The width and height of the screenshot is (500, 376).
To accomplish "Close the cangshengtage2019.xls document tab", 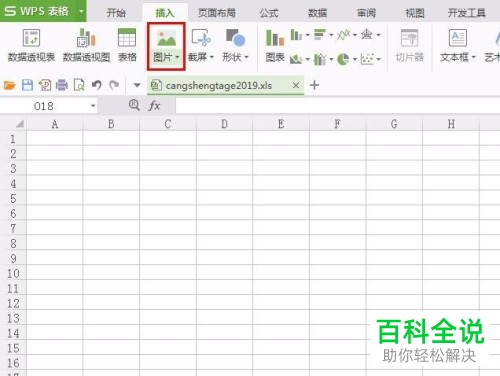I will tap(296, 85).
